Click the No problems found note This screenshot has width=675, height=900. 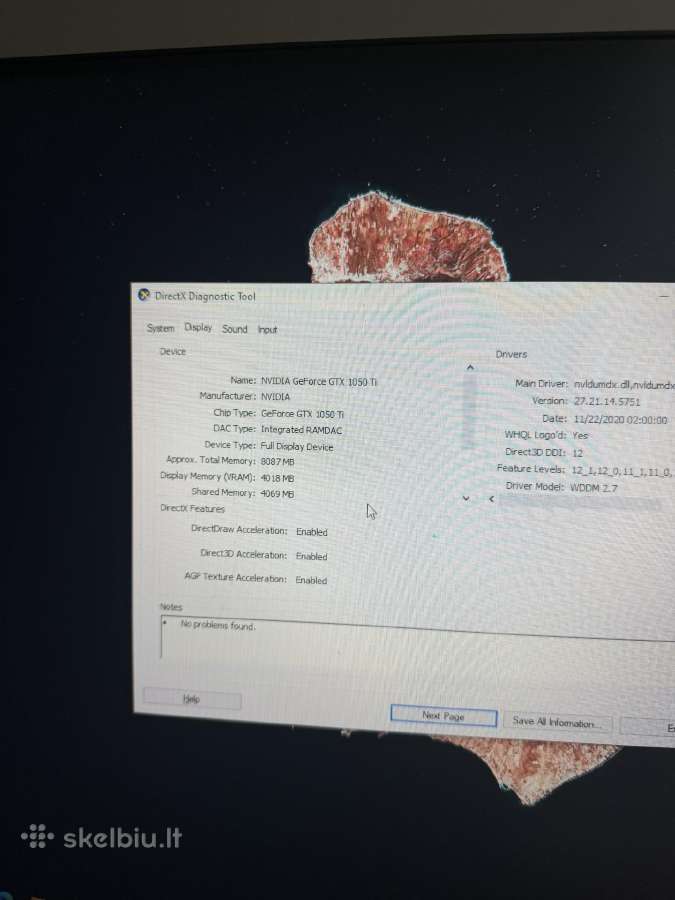coord(218,625)
